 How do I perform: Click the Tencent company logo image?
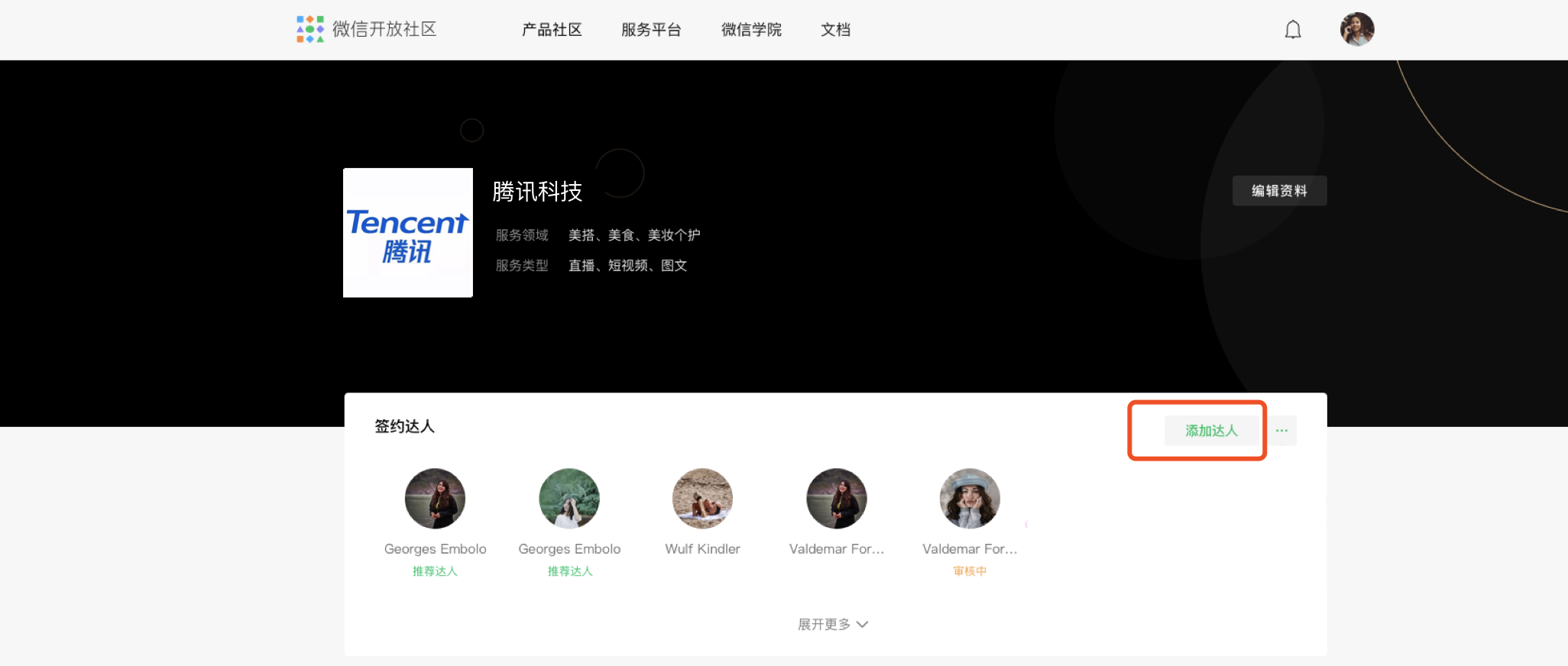(x=408, y=232)
